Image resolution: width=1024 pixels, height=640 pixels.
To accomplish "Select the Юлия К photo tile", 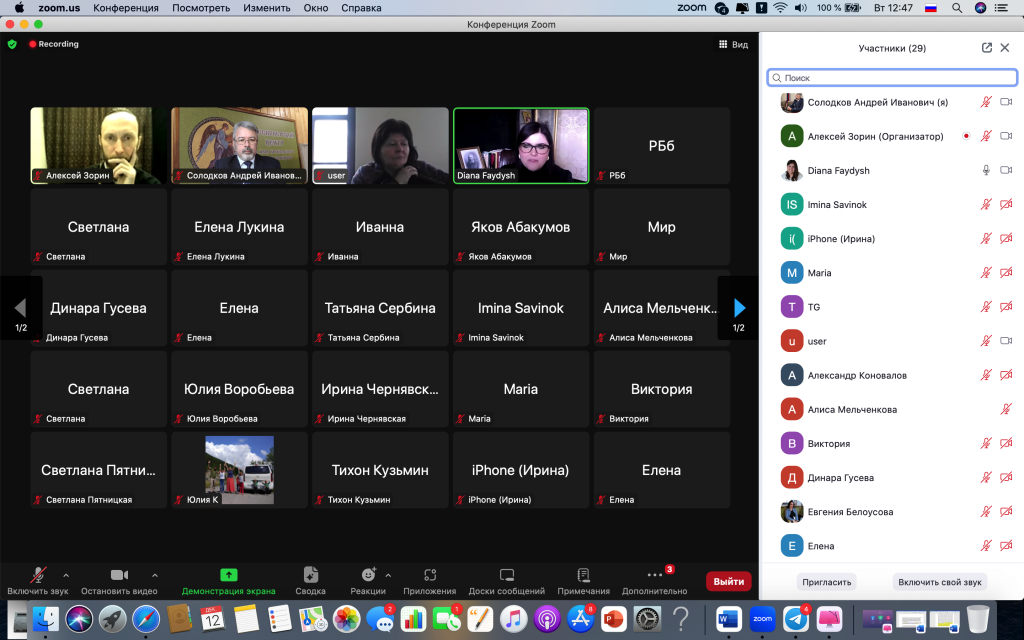I will (x=240, y=470).
